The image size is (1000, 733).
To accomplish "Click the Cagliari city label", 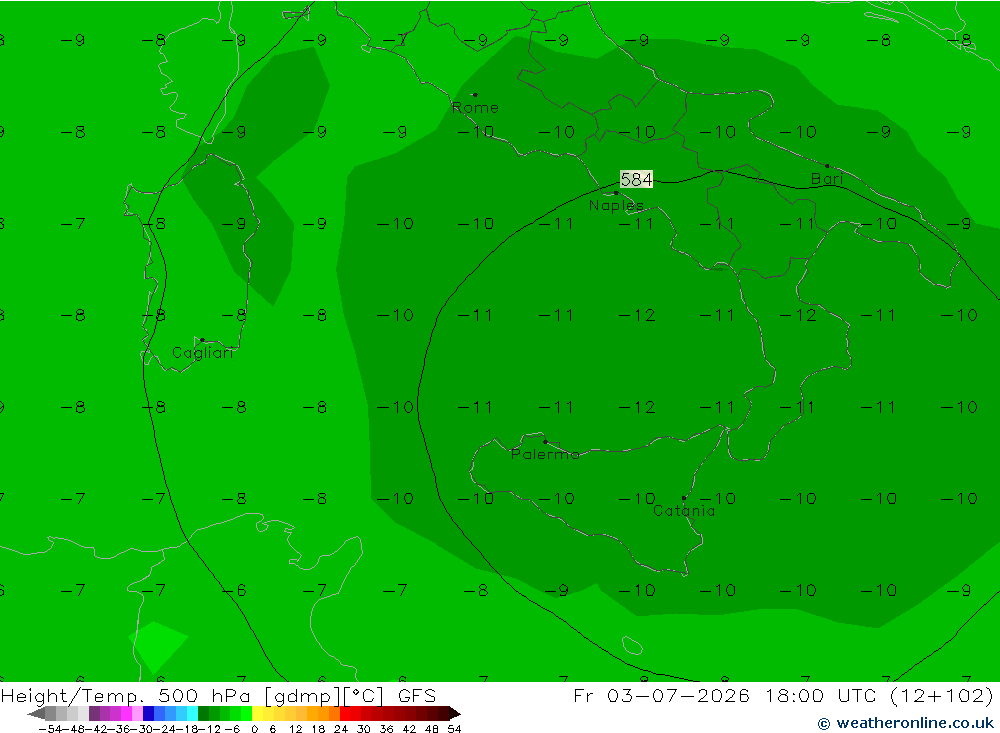I will [202, 353].
